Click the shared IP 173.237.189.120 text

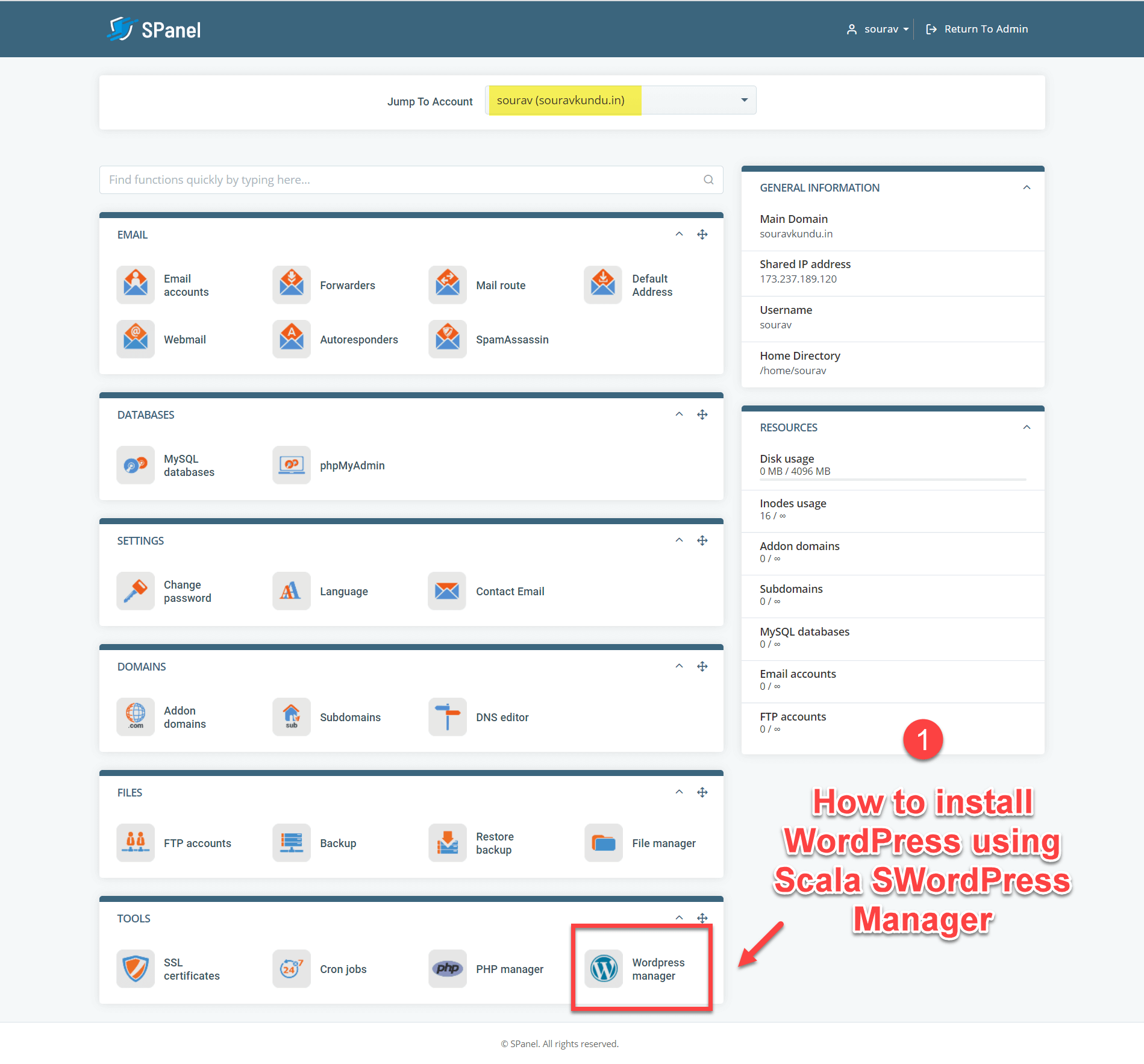[798, 279]
